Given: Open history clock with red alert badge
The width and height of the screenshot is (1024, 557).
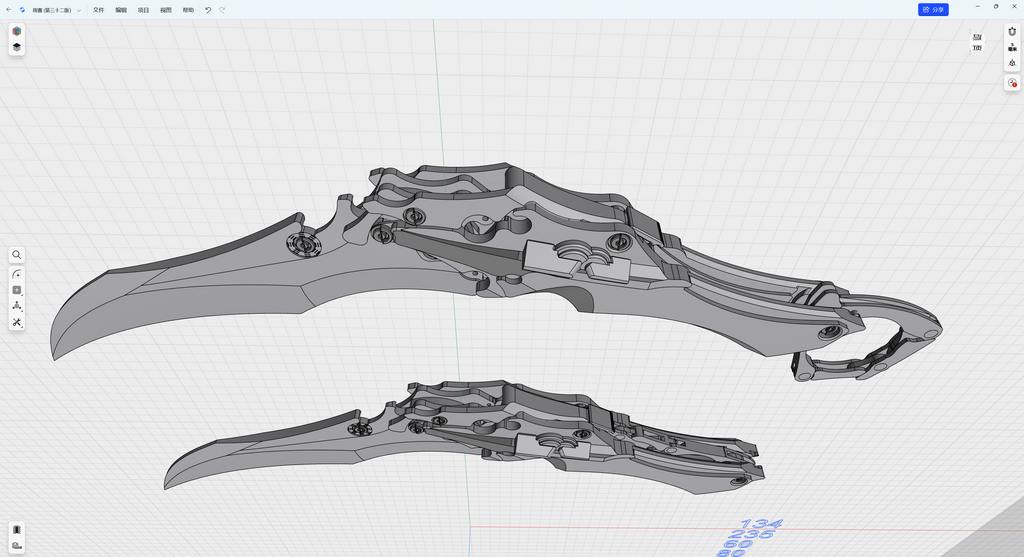Looking at the screenshot, I should point(1012,83).
